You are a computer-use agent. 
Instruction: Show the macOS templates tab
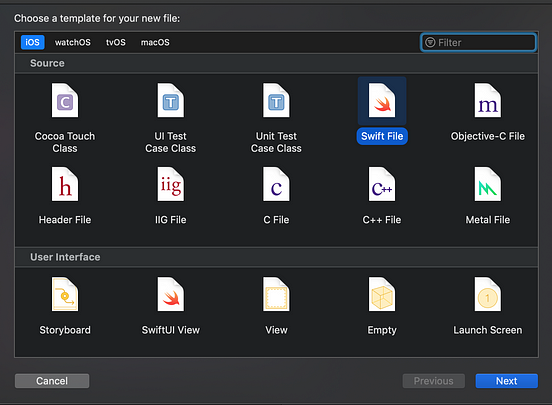pyautogui.click(x=155, y=42)
